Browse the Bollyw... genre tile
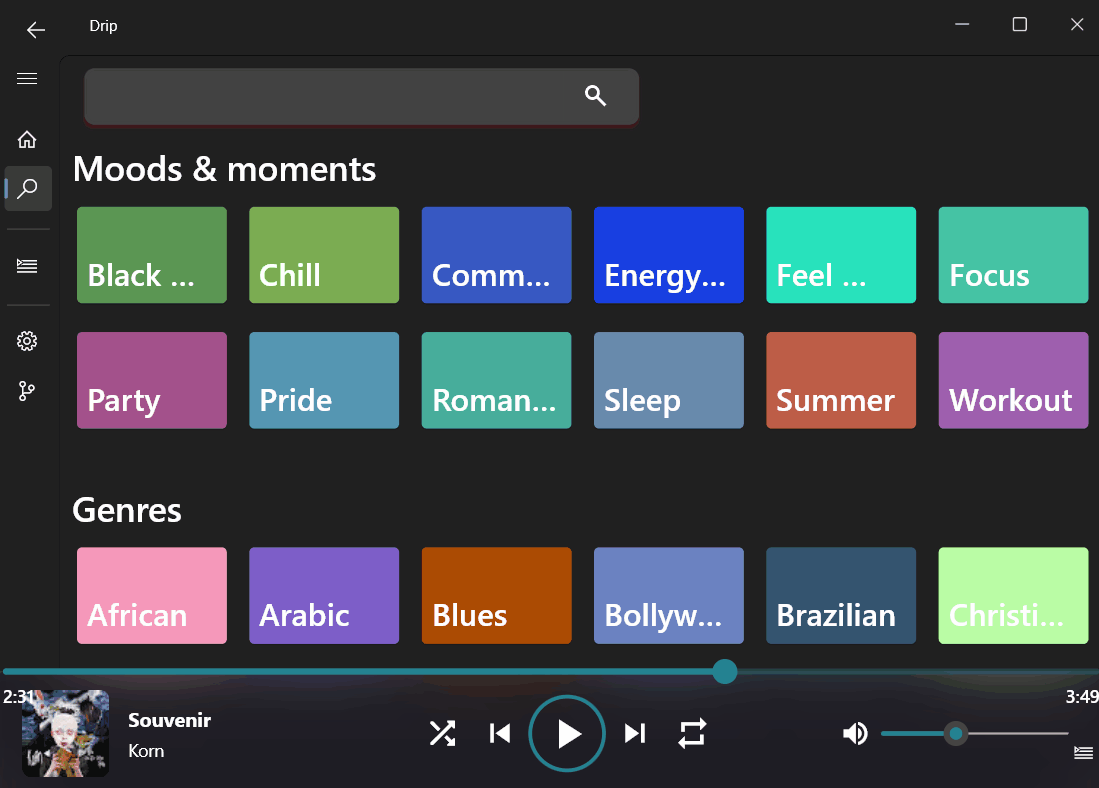The image size is (1099, 788). (x=669, y=596)
